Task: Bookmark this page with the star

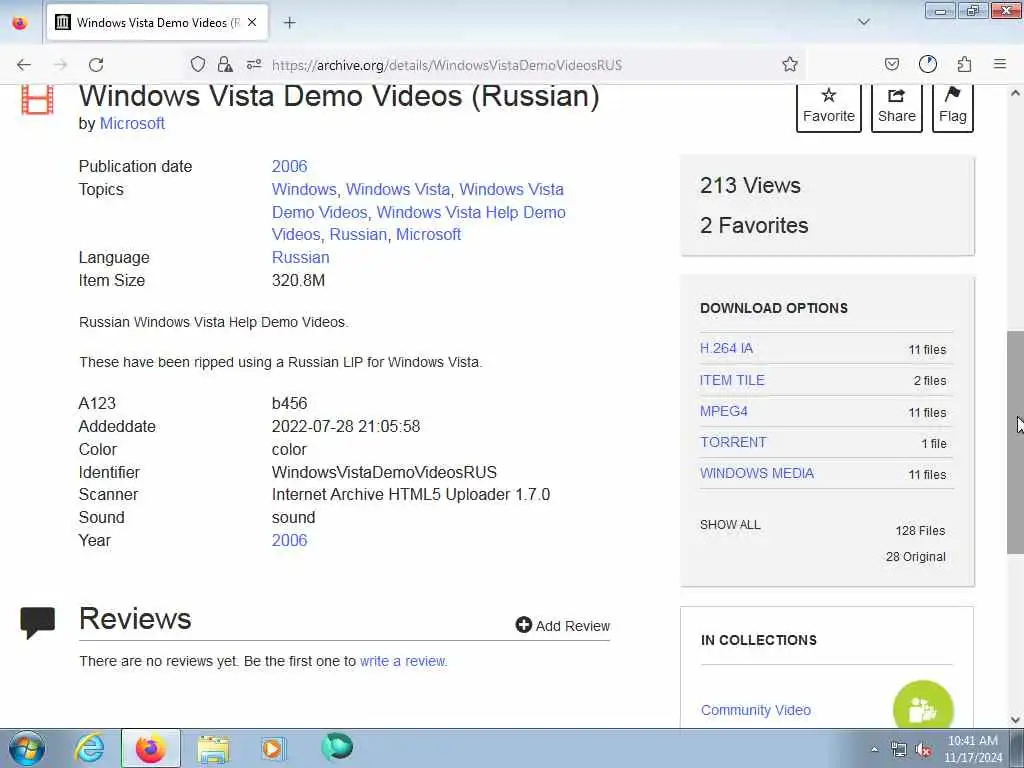Action: (x=790, y=64)
